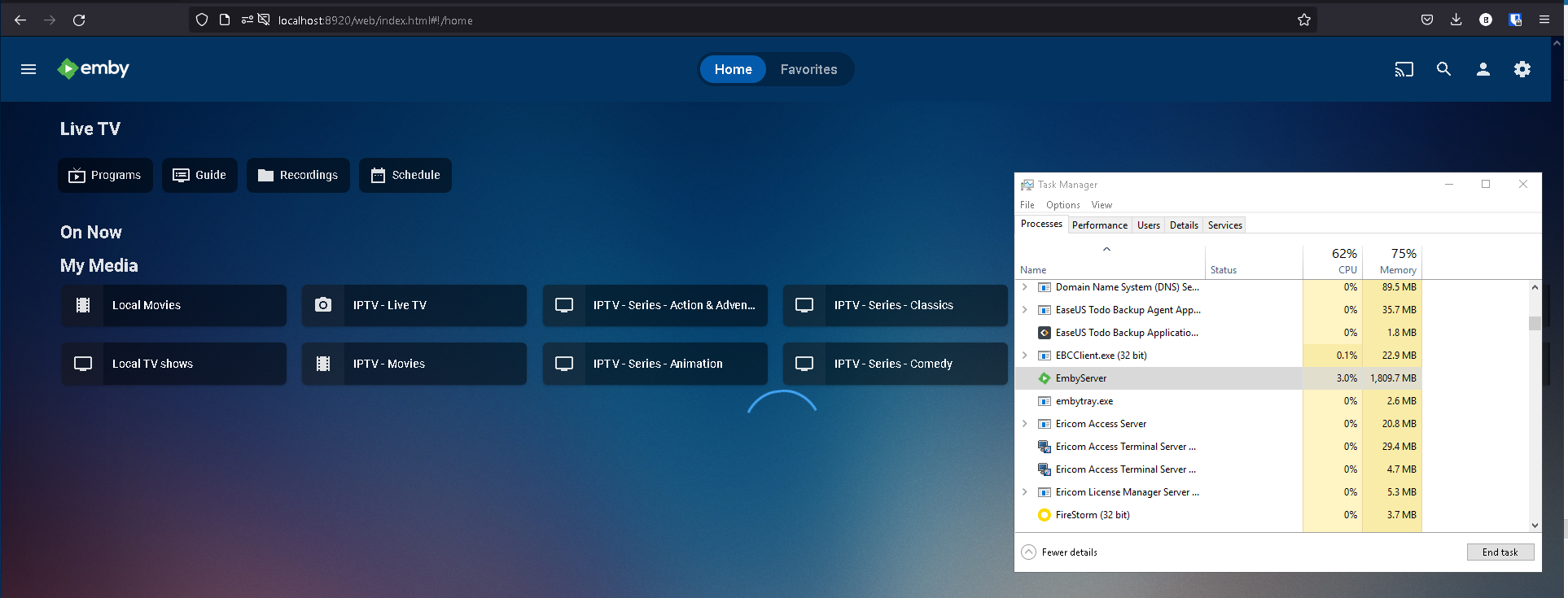1568x598 pixels.
Task: Expand the Domain Name System (DNS) process
Action: [x=1025, y=287]
